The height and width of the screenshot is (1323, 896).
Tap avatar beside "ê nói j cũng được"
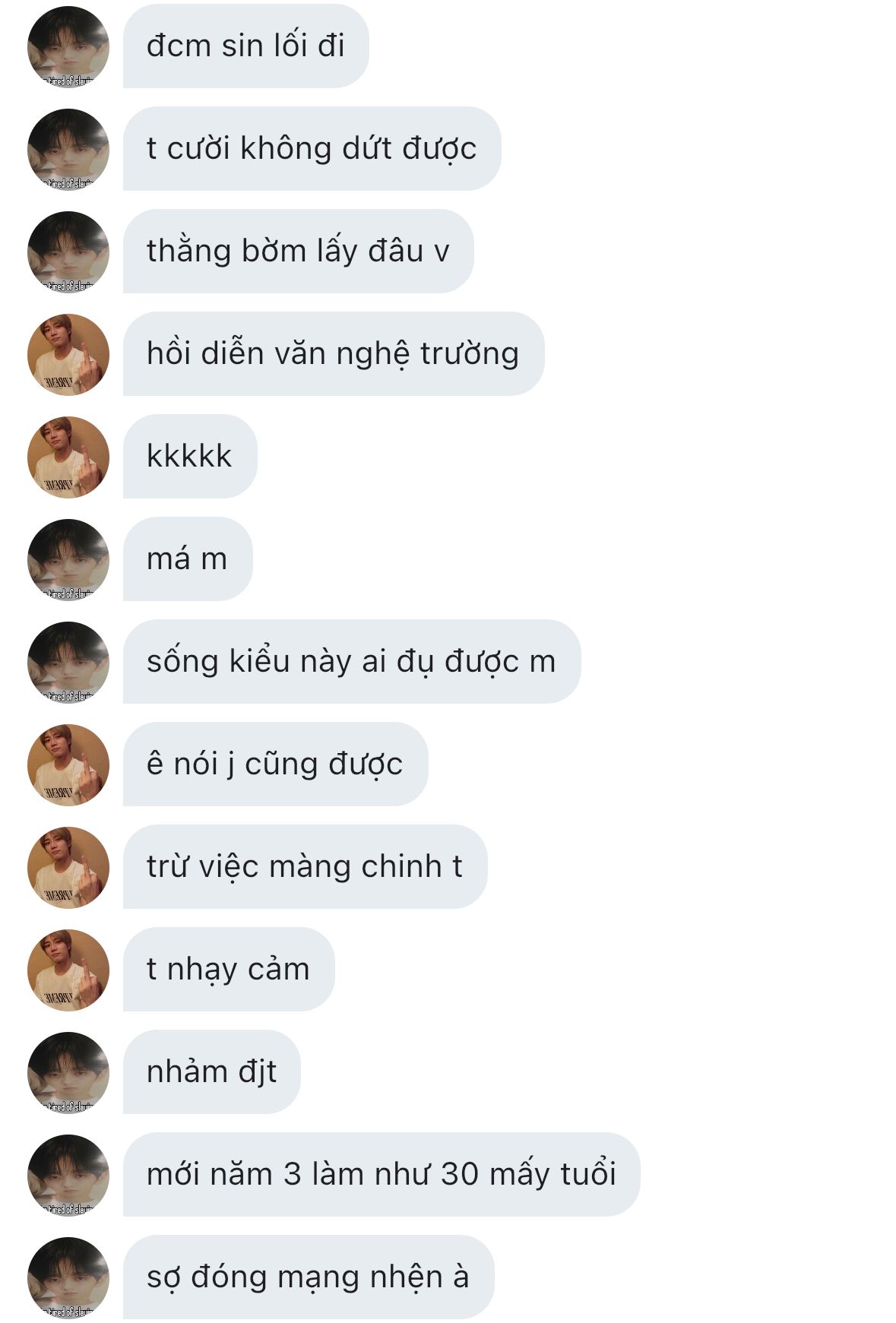pyautogui.click(x=68, y=764)
